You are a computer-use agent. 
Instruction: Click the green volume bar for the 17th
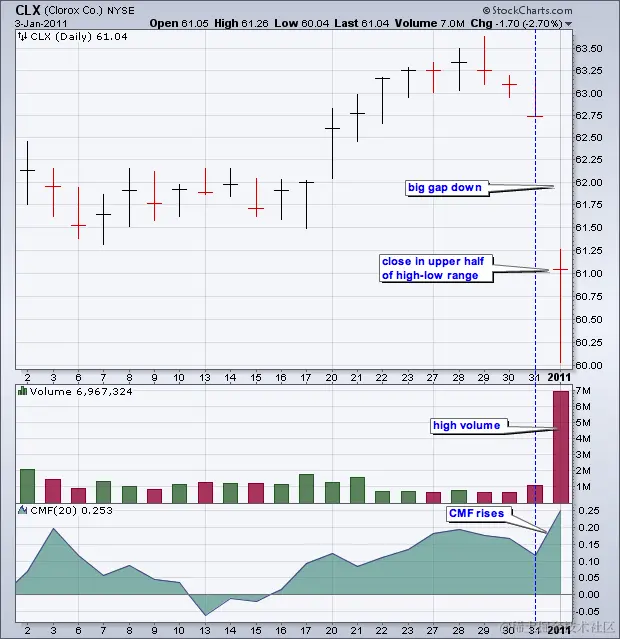[306, 488]
